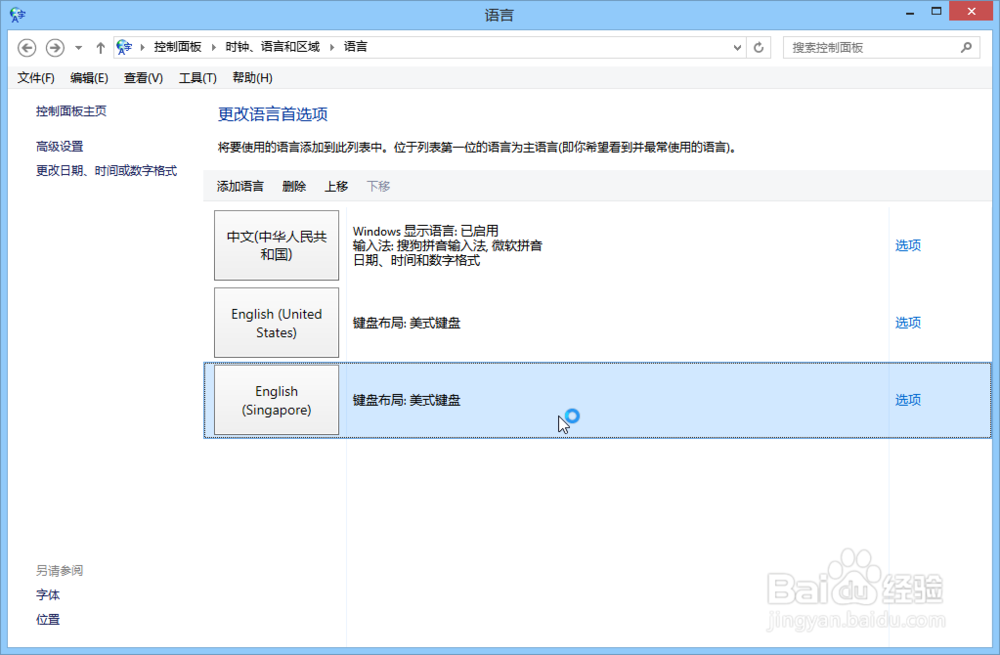Click the Language icon in the address bar
This screenshot has width=1000, height=655.
pyautogui.click(x=124, y=46)
